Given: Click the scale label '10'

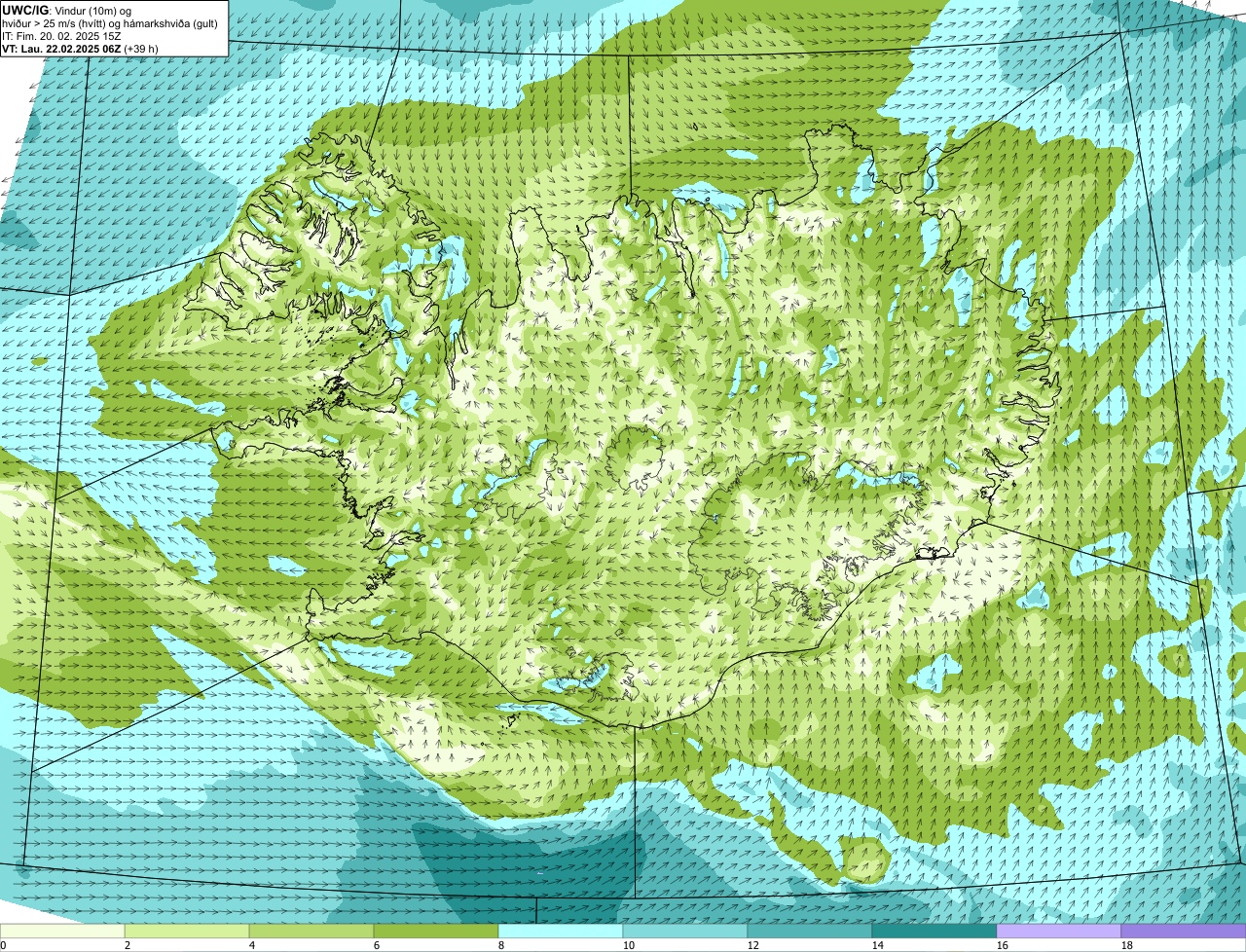Looking at the screenshot, I should pos(629,945).
